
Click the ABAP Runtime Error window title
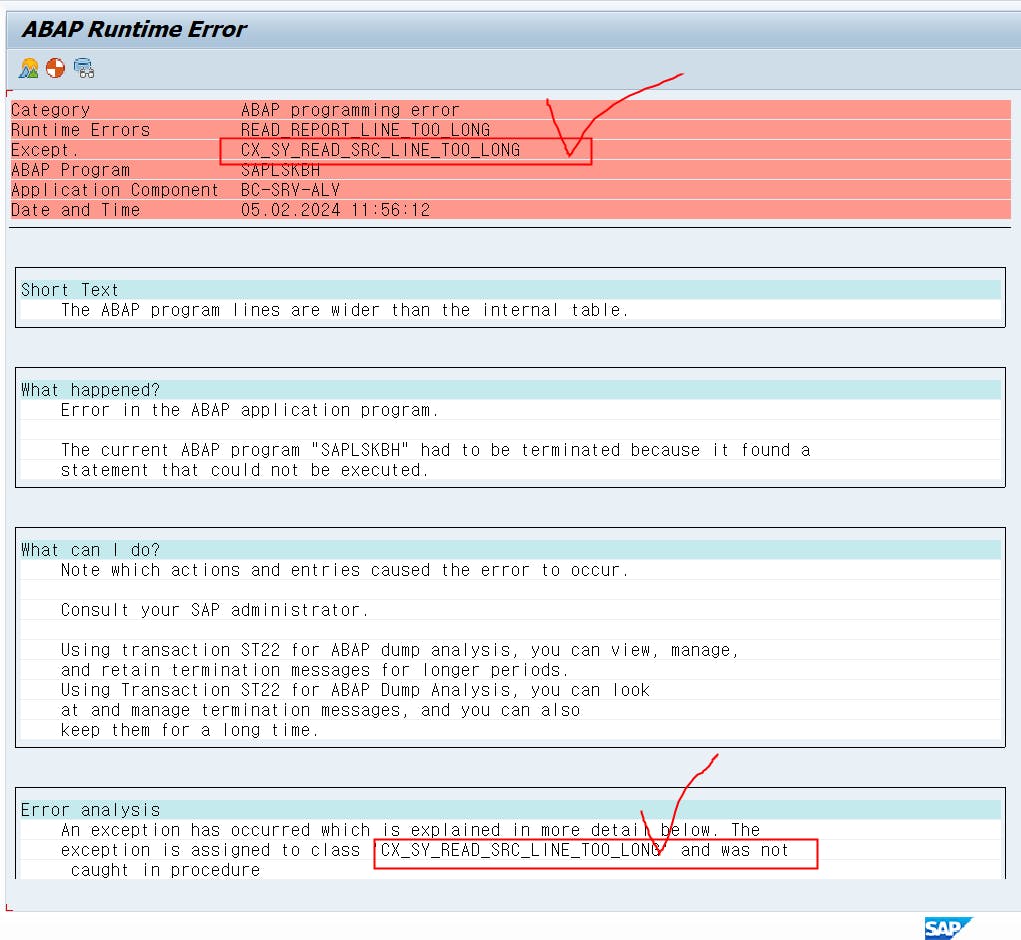pos(135,29)
